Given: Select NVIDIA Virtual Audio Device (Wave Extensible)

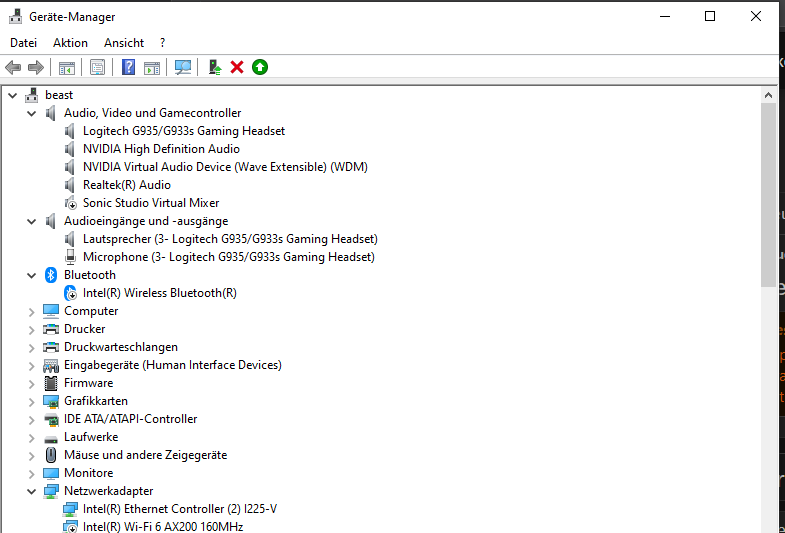Looking at the screenshot, I should (x=225, y=167).
